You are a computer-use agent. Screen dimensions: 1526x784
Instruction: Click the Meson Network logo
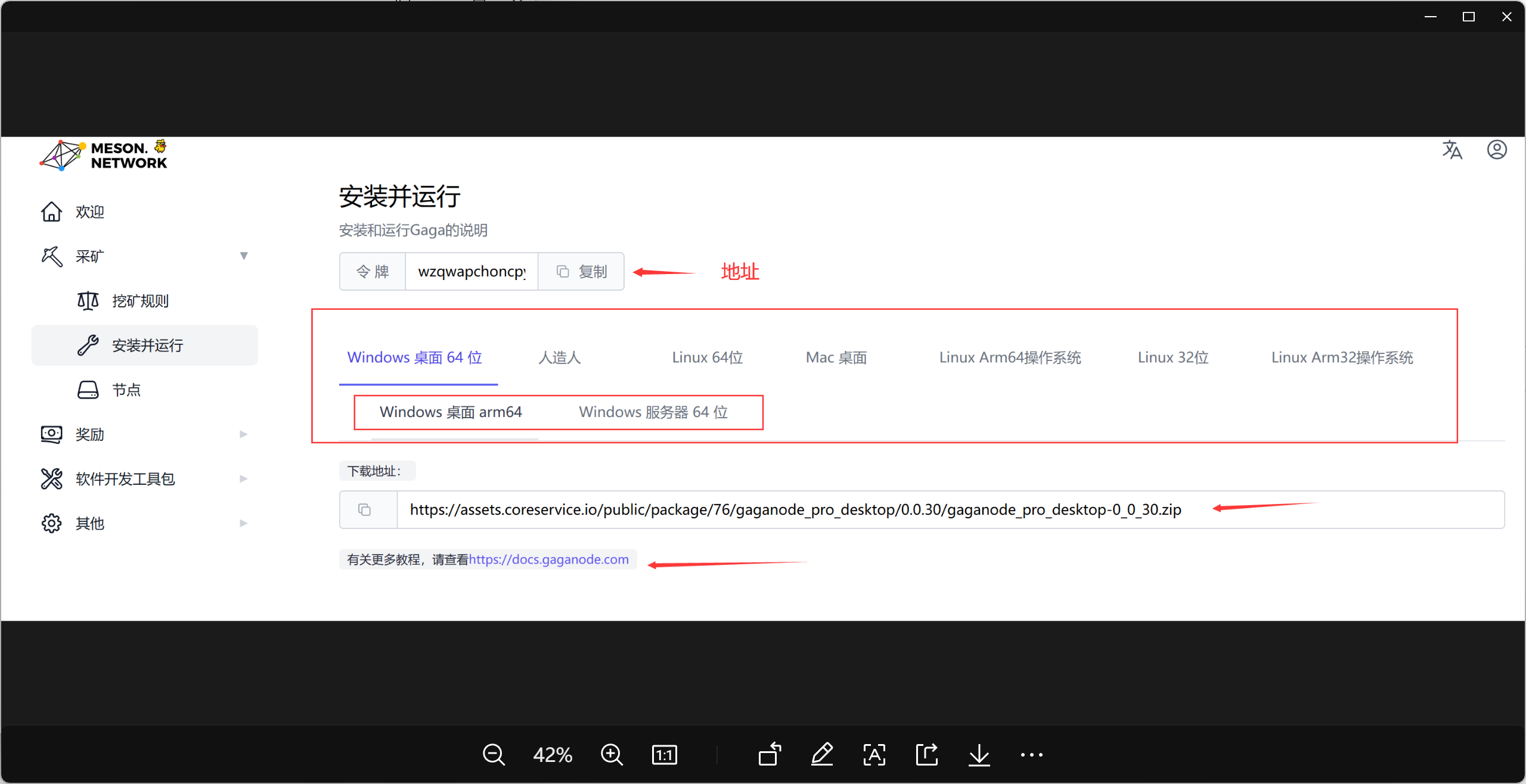click(104, 155)
